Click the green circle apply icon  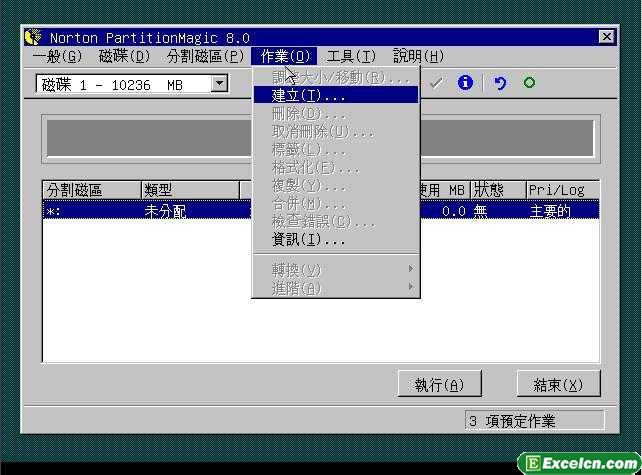click(x=529, y=84)
